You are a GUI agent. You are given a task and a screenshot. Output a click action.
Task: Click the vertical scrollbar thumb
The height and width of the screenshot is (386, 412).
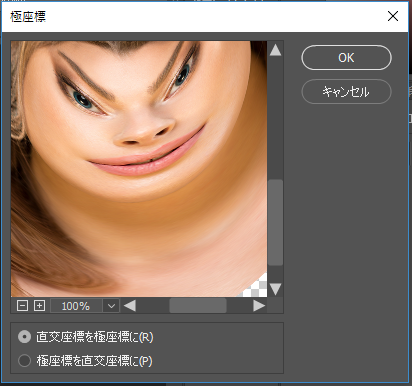point(275,223)
